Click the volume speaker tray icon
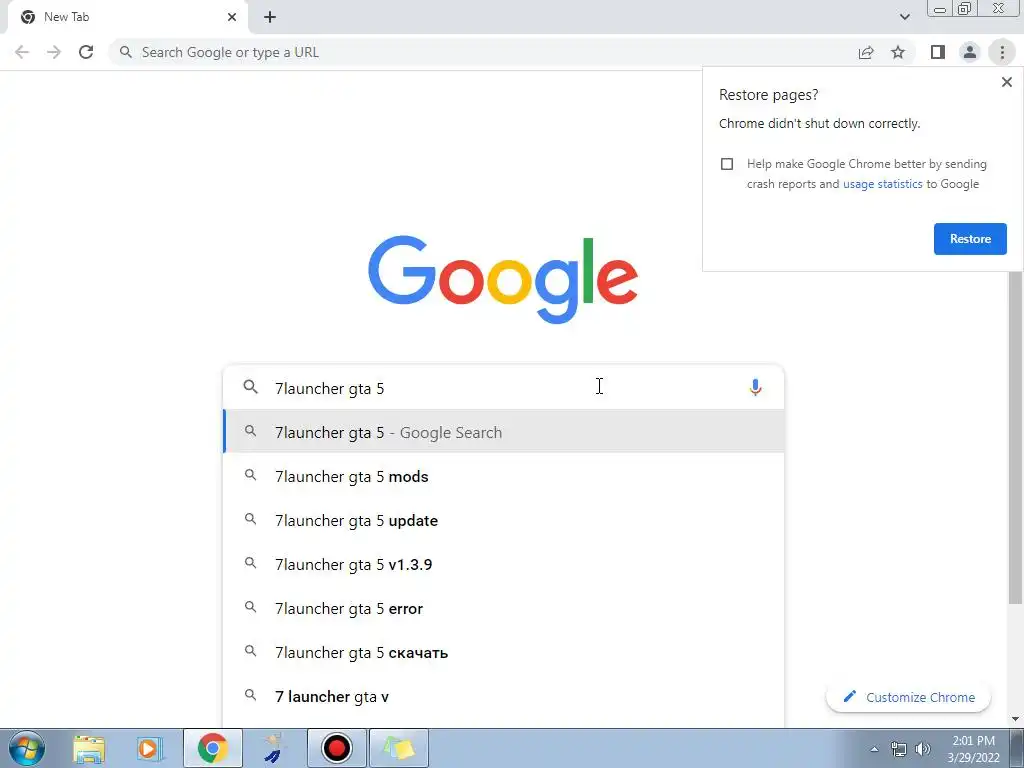 [923, 749]
